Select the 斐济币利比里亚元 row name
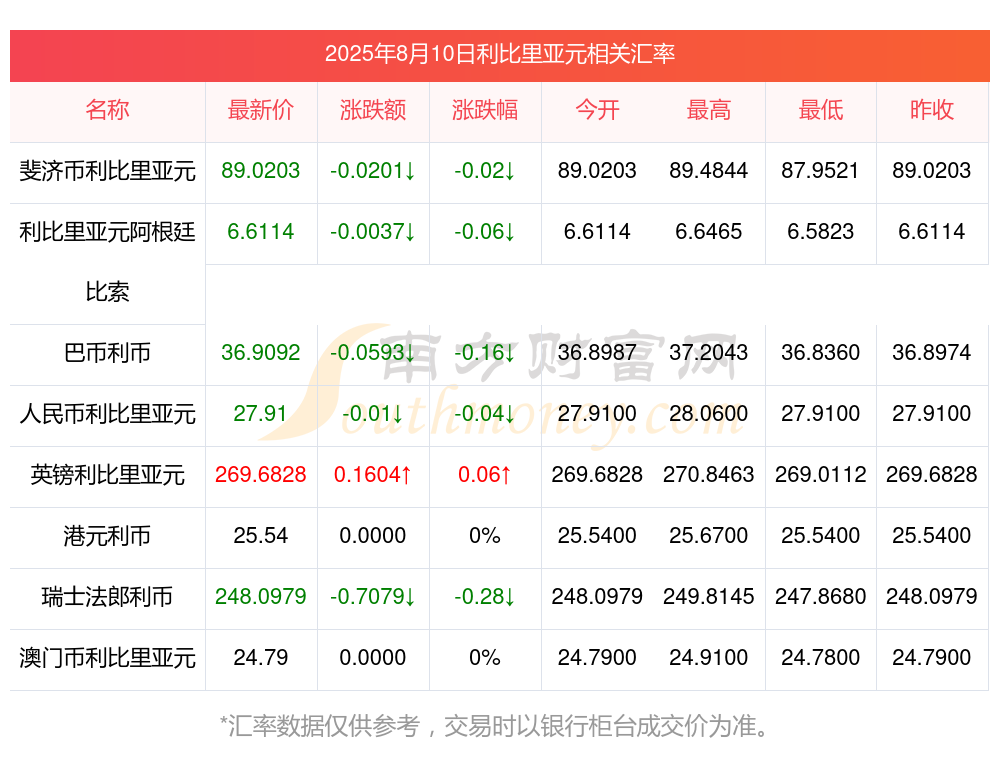This screenshot has width=1000, height=757. (107, 171)
